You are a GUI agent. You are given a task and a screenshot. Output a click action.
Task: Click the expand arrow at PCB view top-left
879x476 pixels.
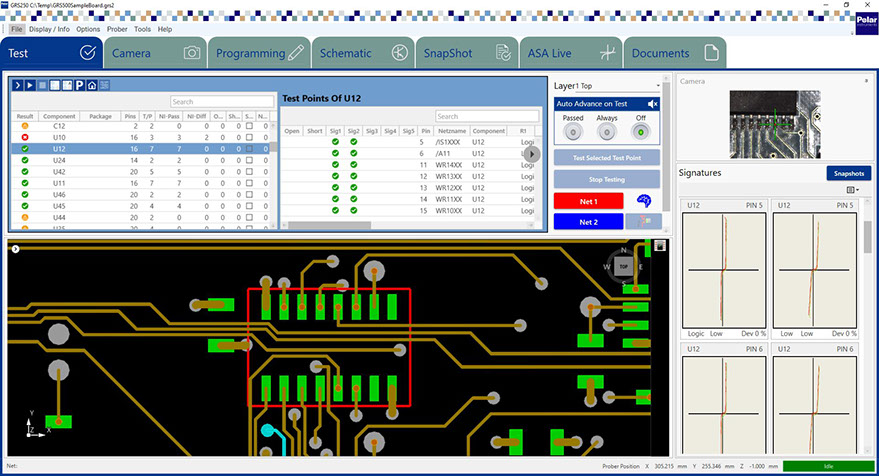point(15,248)
